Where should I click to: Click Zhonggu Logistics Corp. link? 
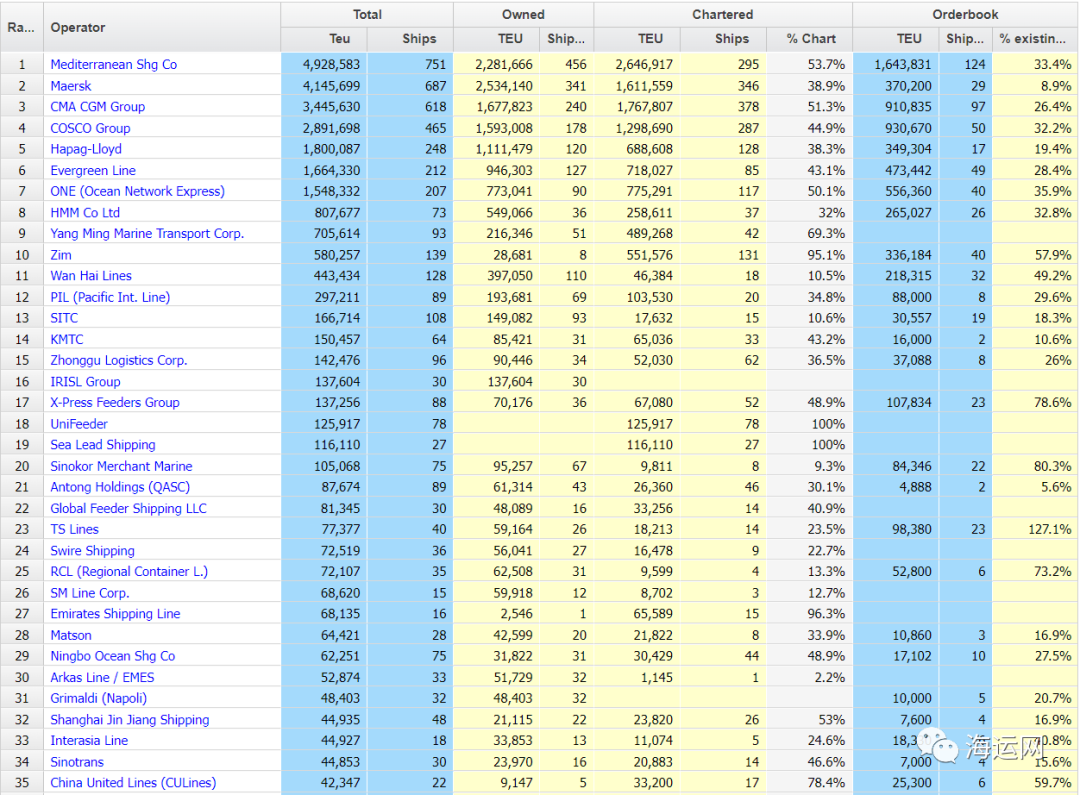118,360
